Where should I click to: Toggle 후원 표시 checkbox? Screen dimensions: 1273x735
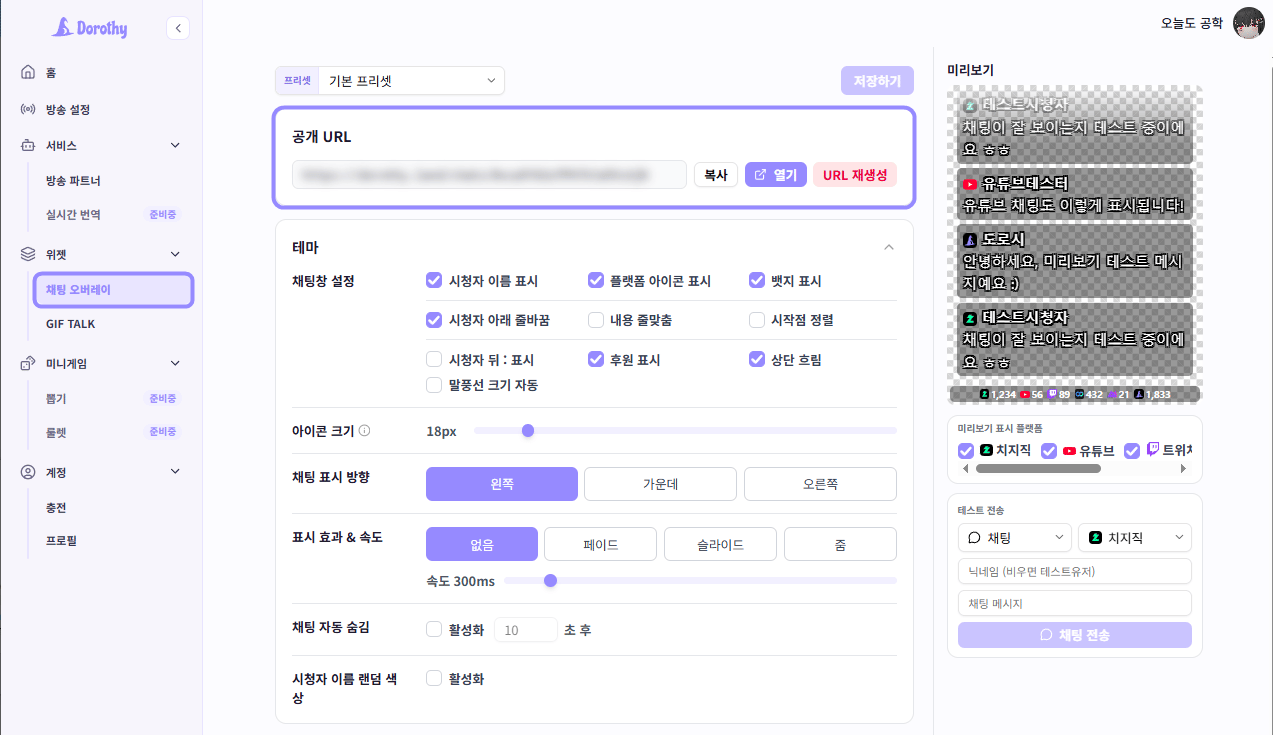596,359
